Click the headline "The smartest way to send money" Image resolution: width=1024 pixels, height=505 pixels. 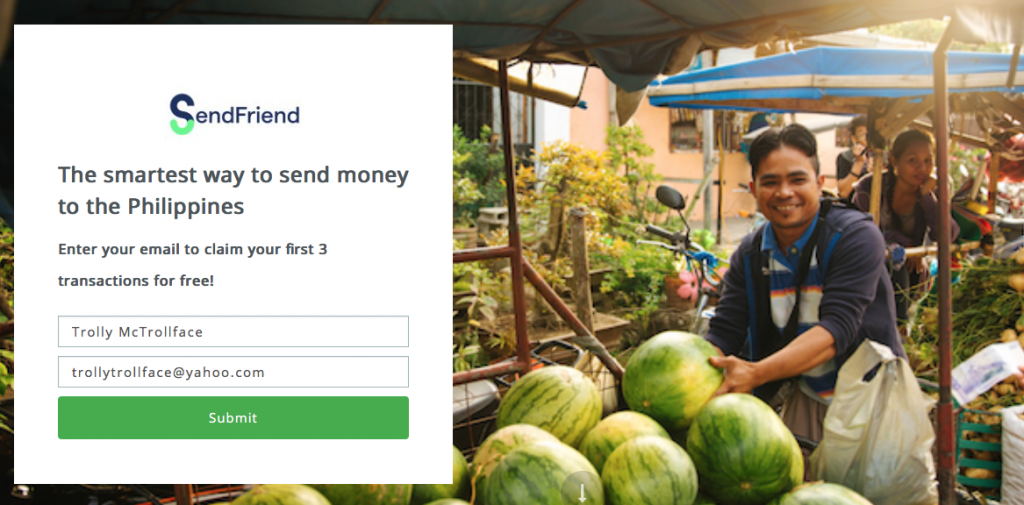(x=233, y=175)
